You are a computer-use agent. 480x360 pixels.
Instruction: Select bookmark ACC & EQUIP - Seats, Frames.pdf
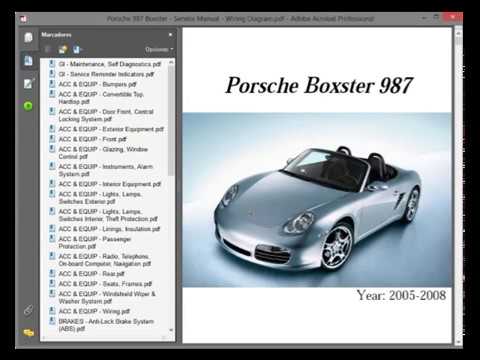105,284
